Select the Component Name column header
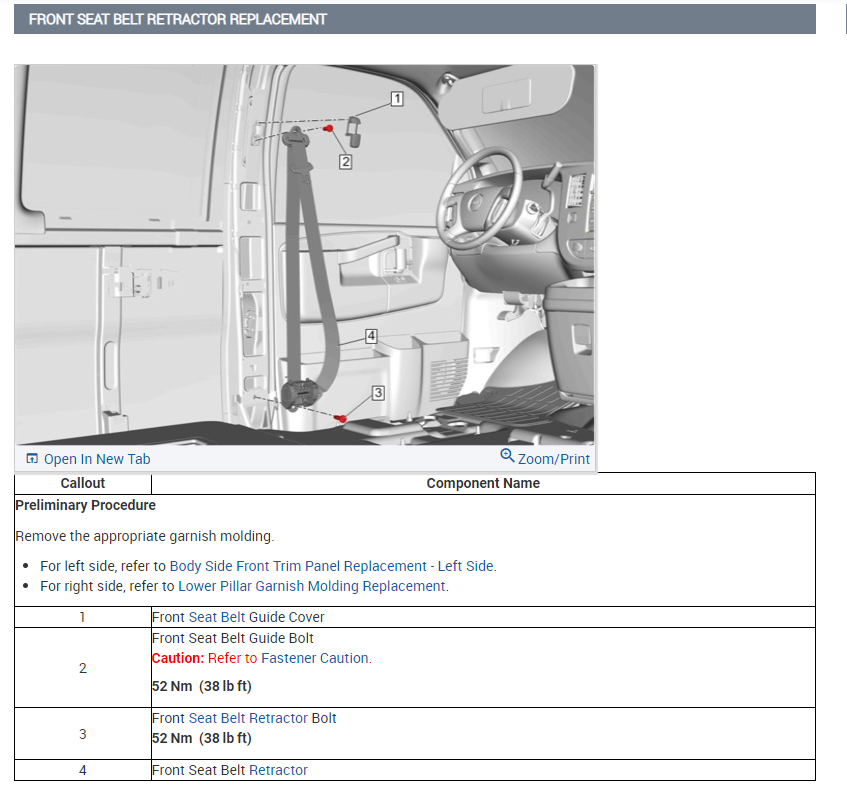Screen dimensions: 847x789 point(483,483)
